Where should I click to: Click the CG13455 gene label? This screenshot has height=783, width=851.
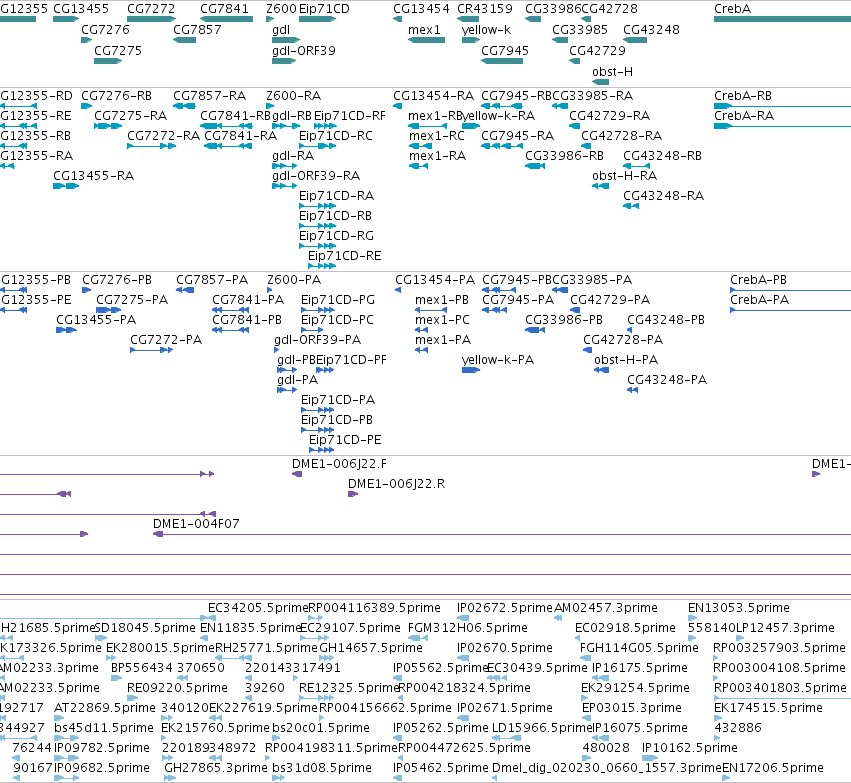[81, 9]
